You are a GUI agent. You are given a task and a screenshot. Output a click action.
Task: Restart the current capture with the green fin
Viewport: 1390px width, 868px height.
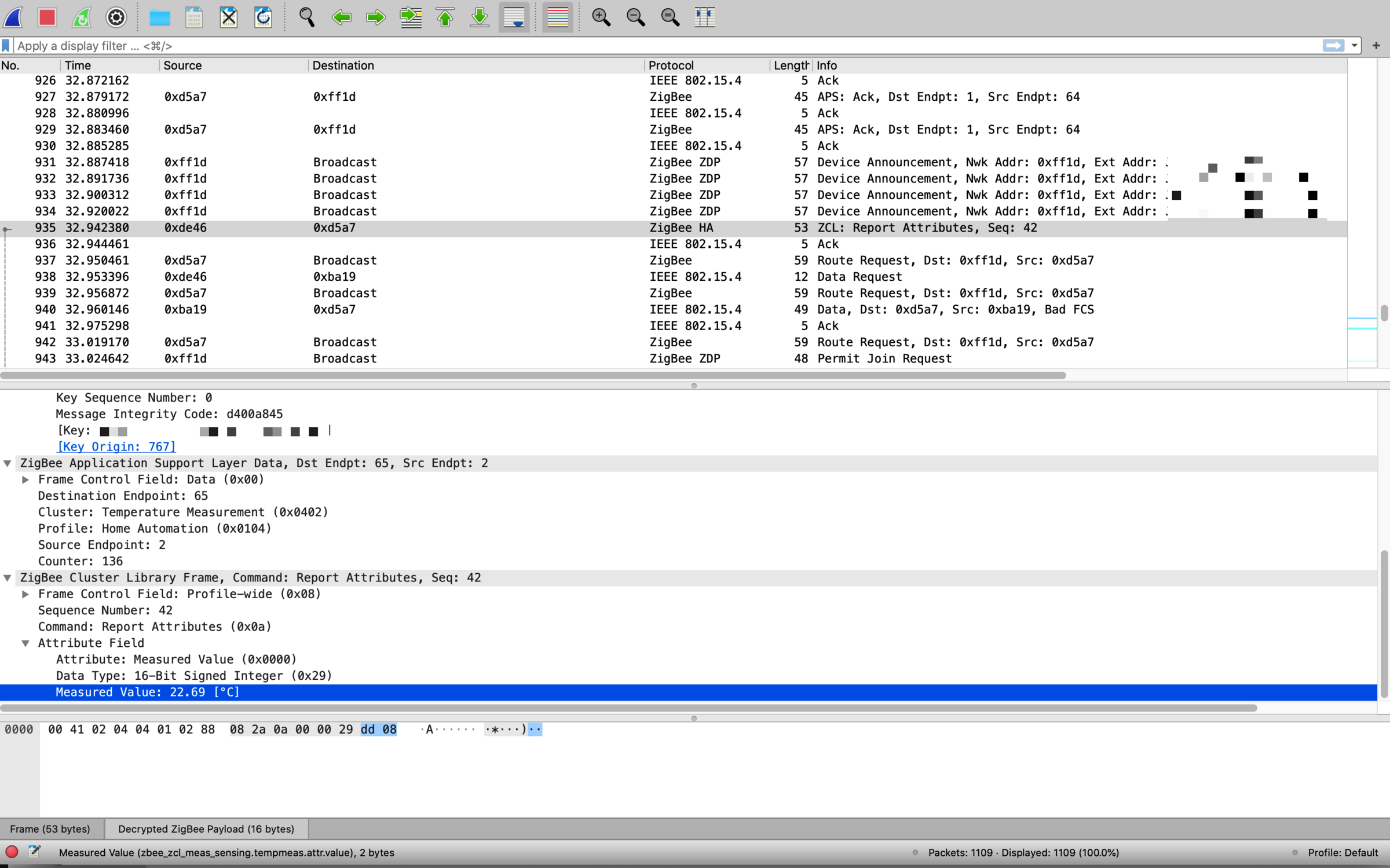point(82,17)
